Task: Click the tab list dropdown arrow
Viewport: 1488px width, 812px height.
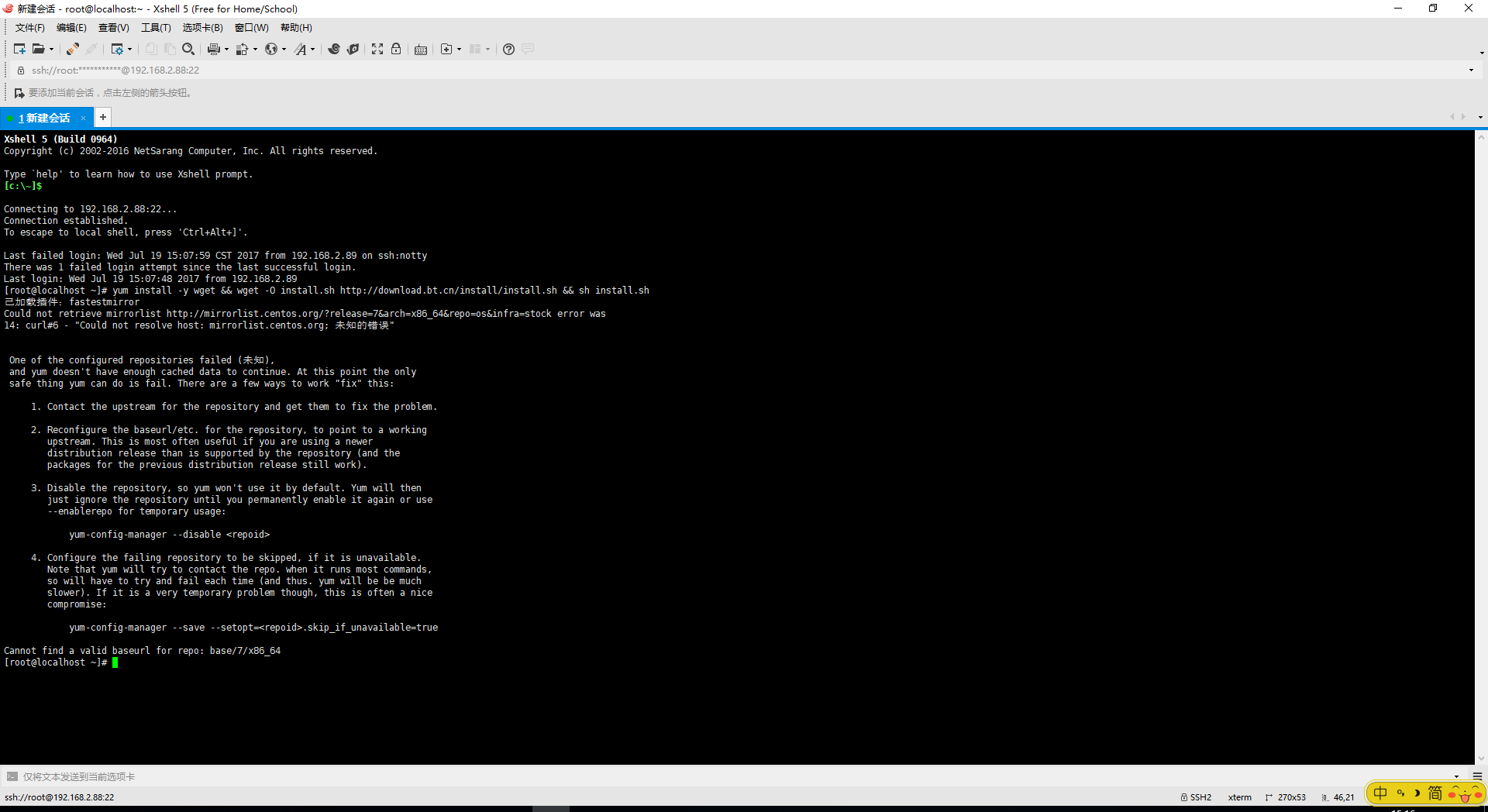Action: pyautogui.click(x=1480, y=117)
